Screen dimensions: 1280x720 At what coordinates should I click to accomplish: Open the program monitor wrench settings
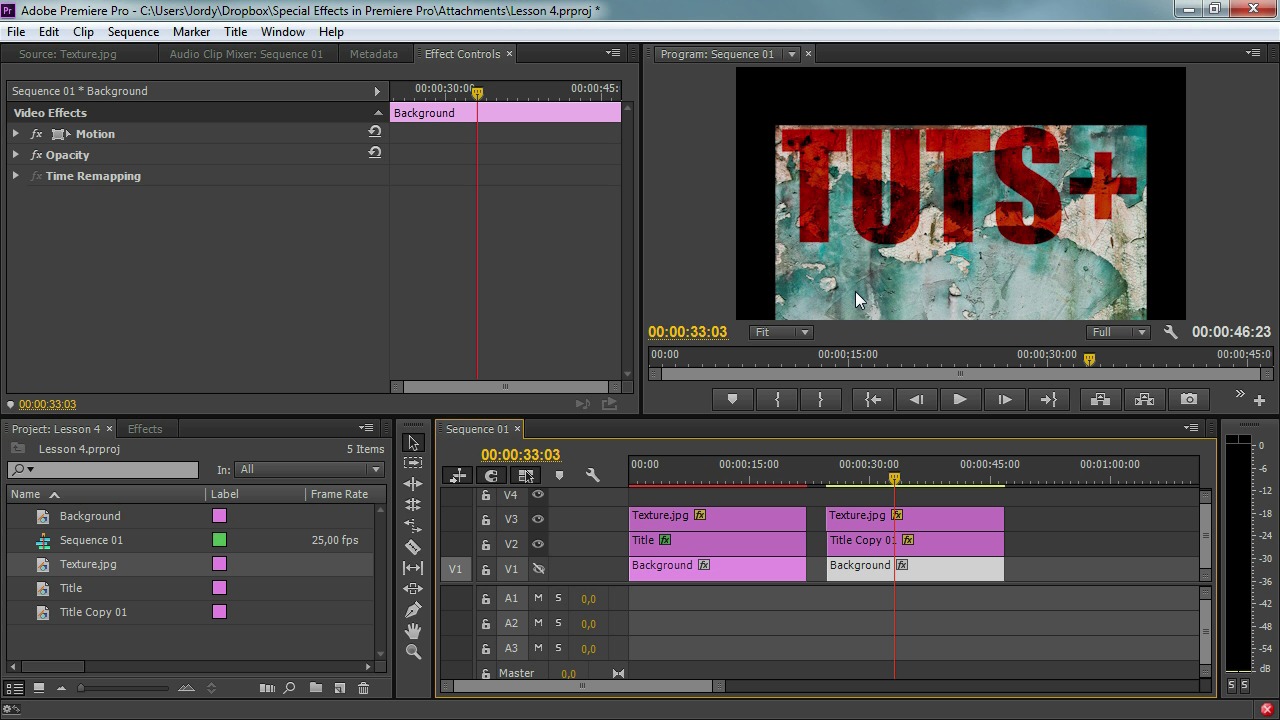1170,332
